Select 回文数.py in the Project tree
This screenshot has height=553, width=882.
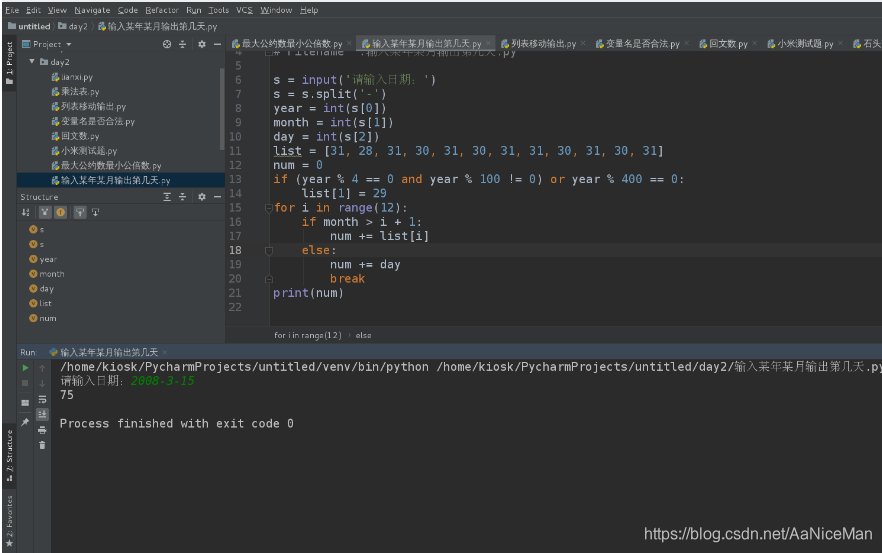75,136
